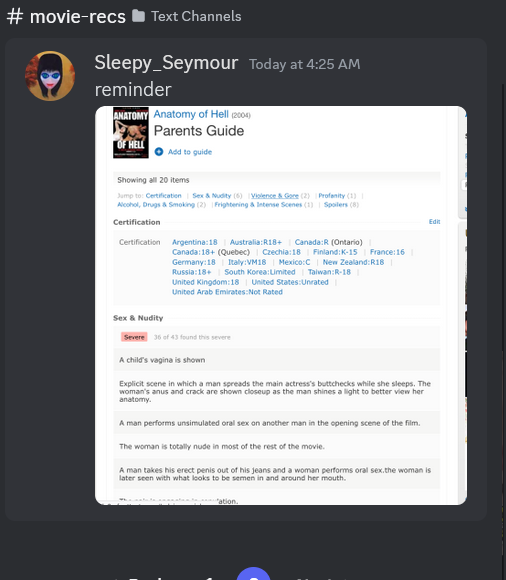Open the South Korea:Limited certification link
The image size is (506, 580).
[x=260, y=272]
